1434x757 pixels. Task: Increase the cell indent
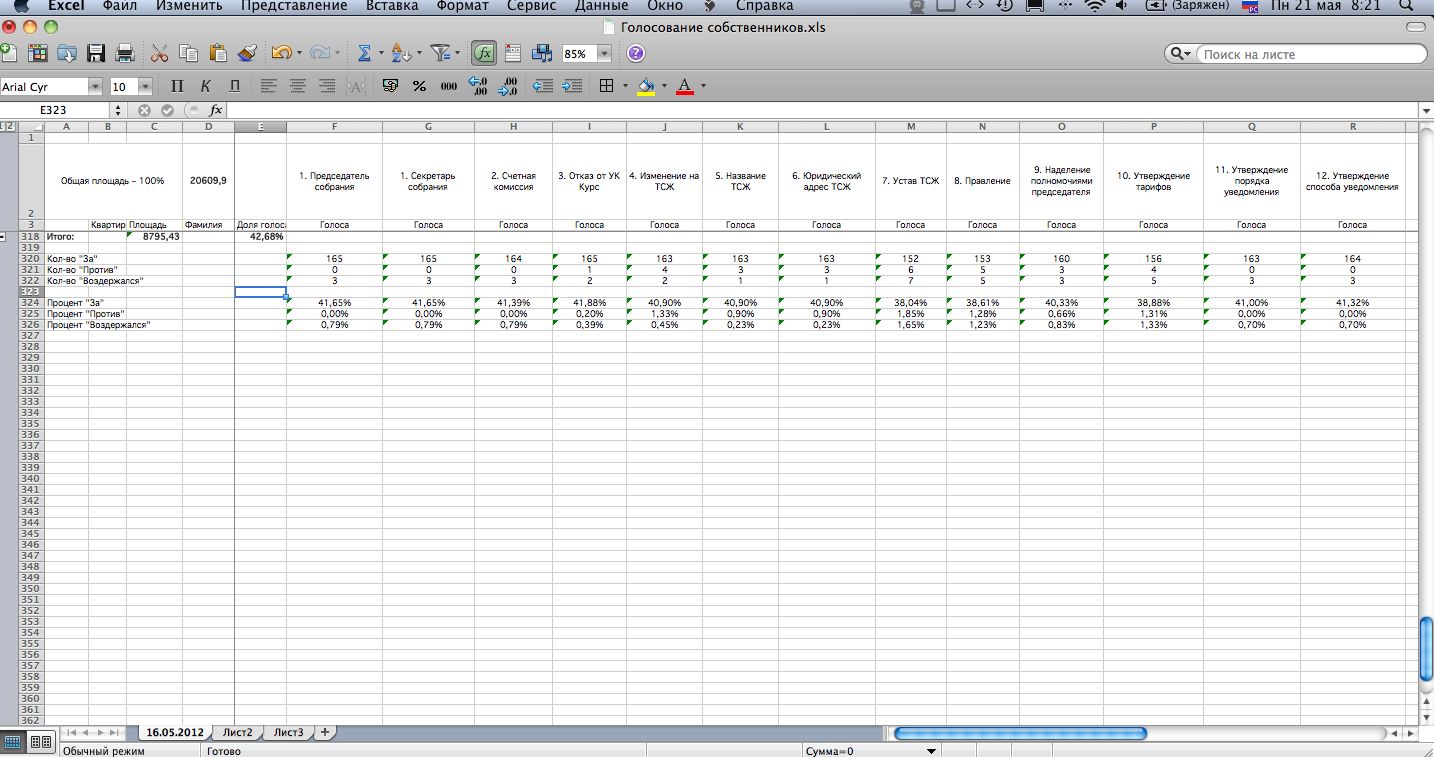pos(572,86)
